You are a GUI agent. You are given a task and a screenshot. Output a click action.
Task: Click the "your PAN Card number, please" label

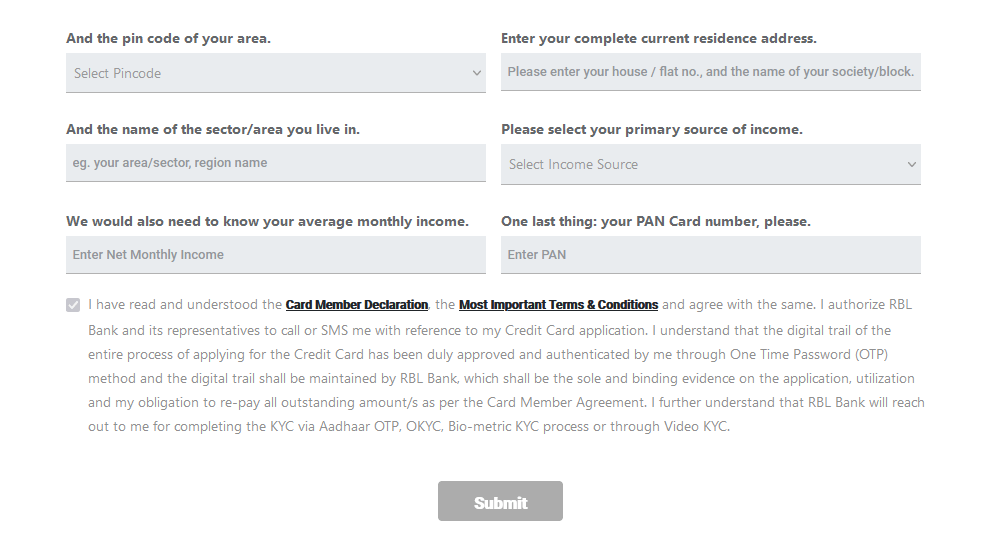coord(656,221)
